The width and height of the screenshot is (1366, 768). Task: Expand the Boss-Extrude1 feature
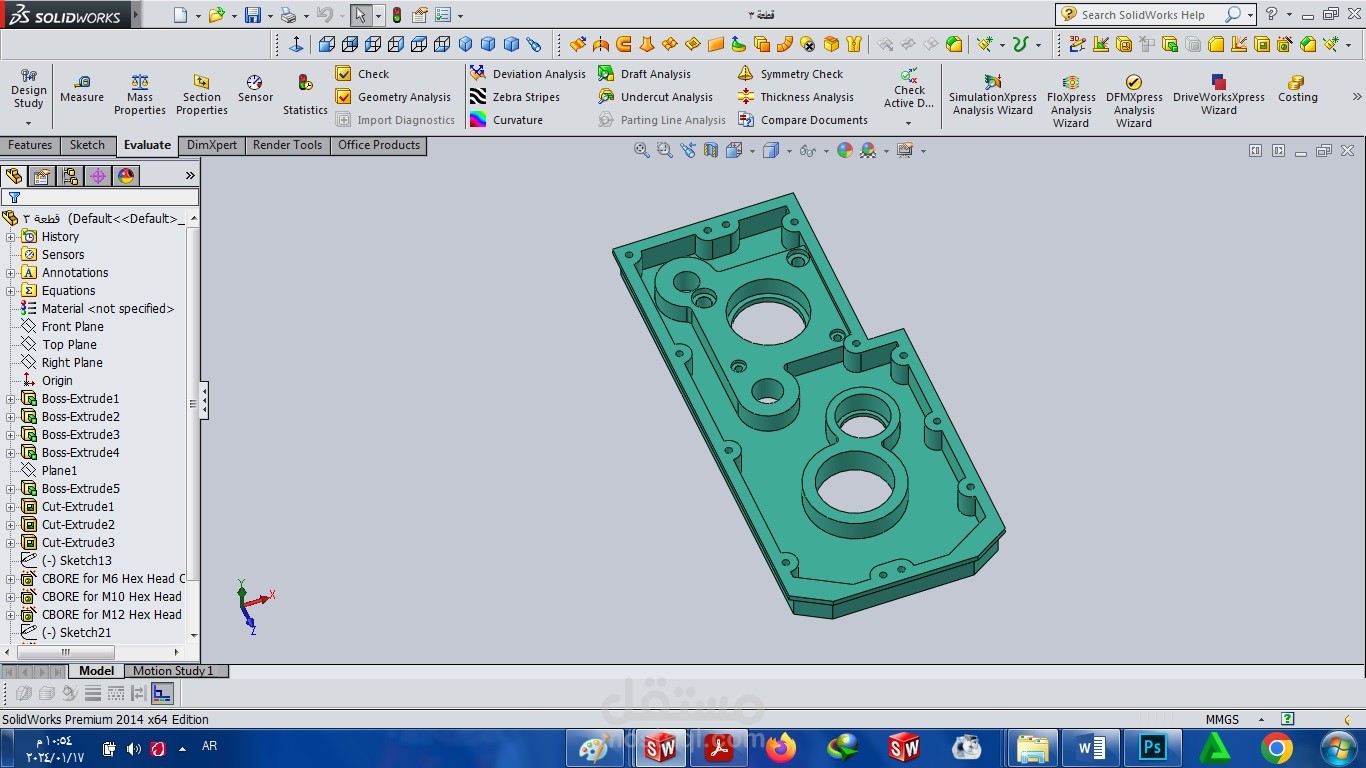11,399
